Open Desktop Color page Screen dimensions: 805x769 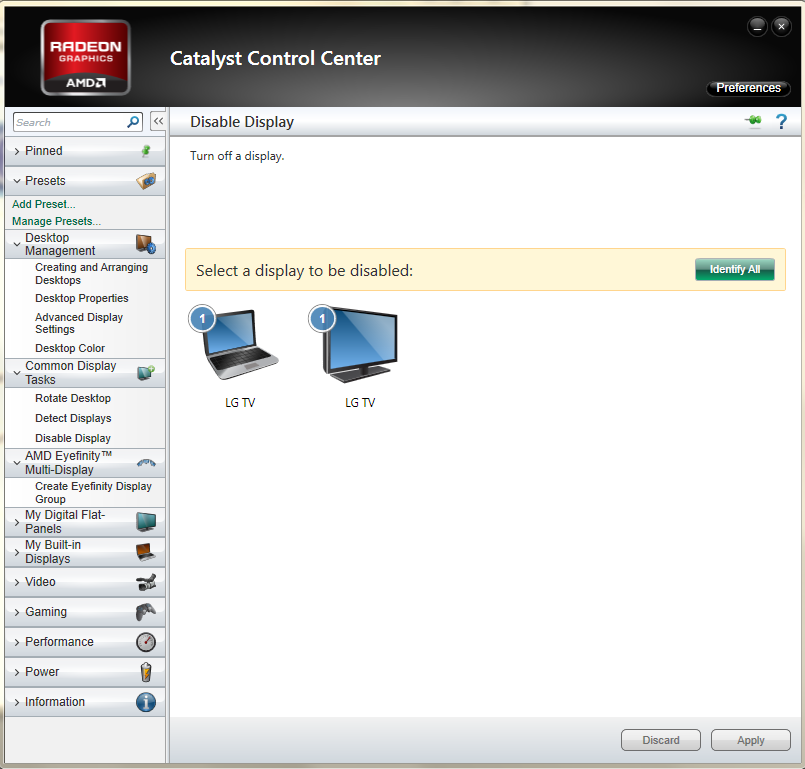coord(70,348)
